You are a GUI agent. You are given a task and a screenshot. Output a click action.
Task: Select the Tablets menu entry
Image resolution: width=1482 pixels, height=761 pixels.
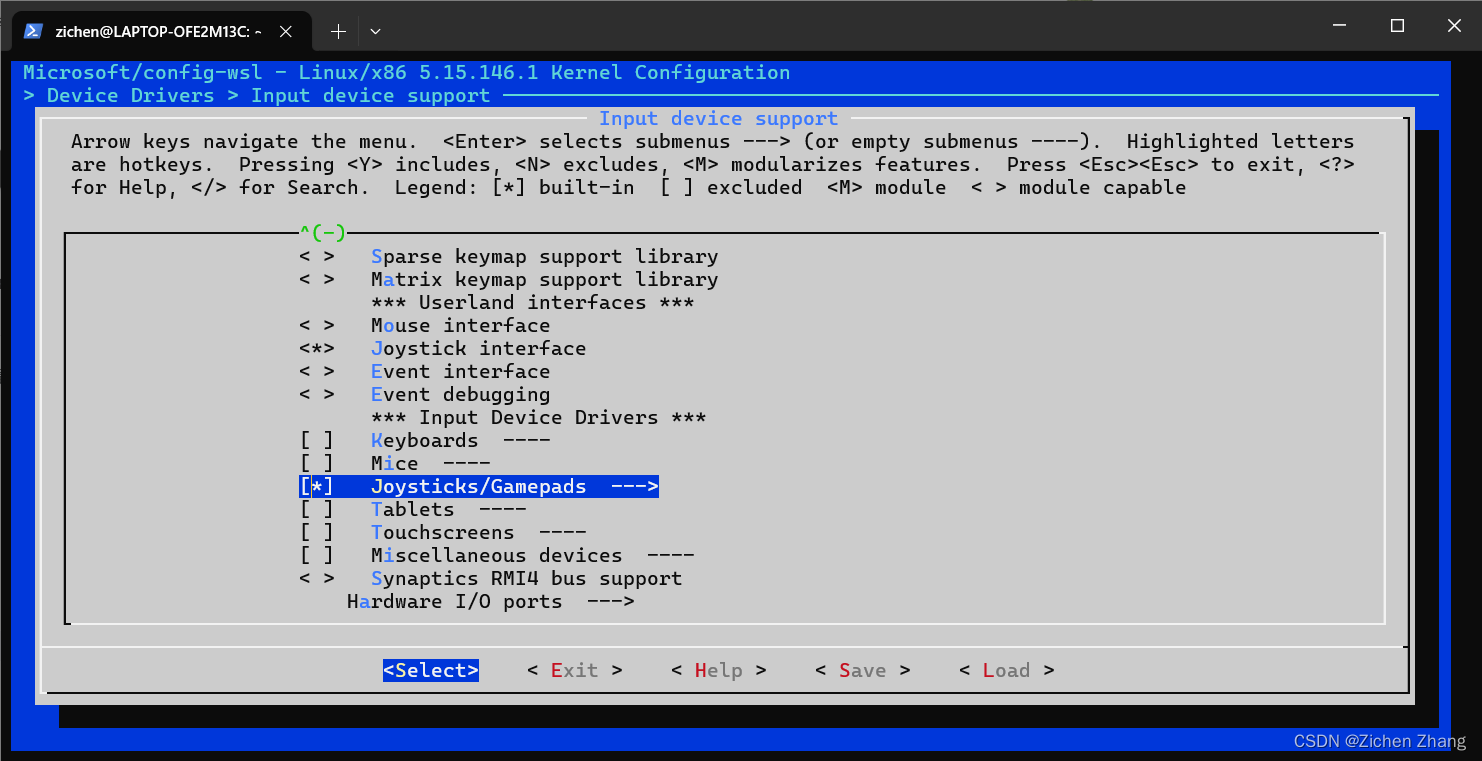tap(412, 510)
